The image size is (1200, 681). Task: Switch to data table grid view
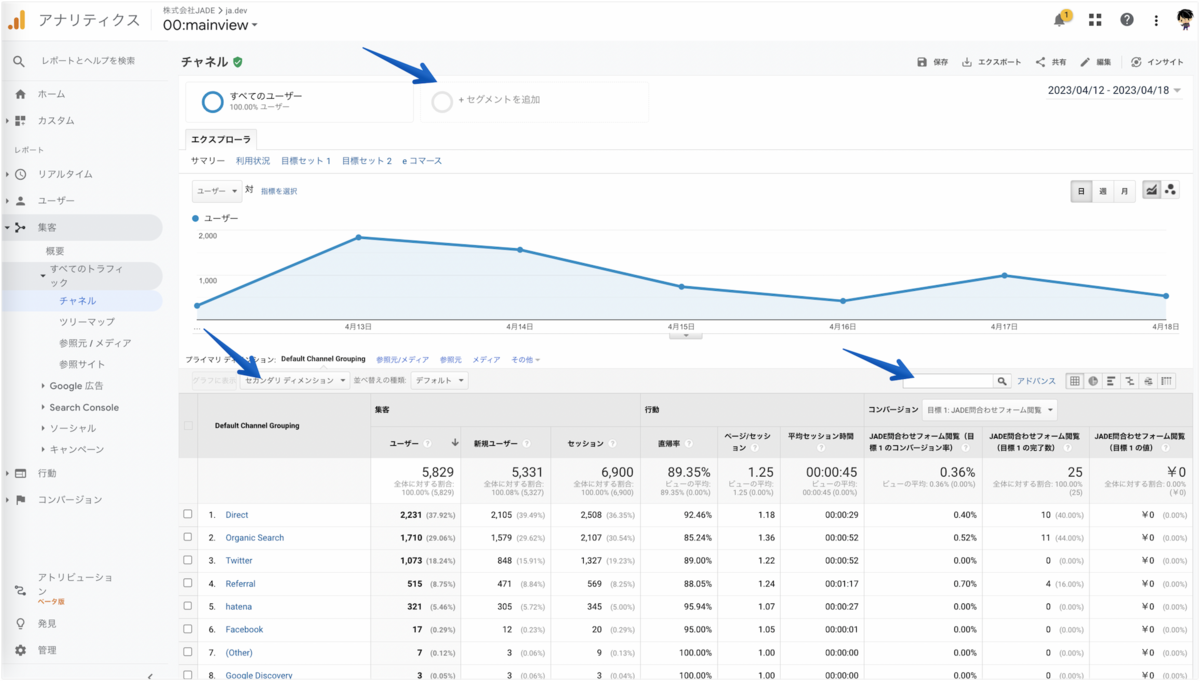click(1075, 381)
